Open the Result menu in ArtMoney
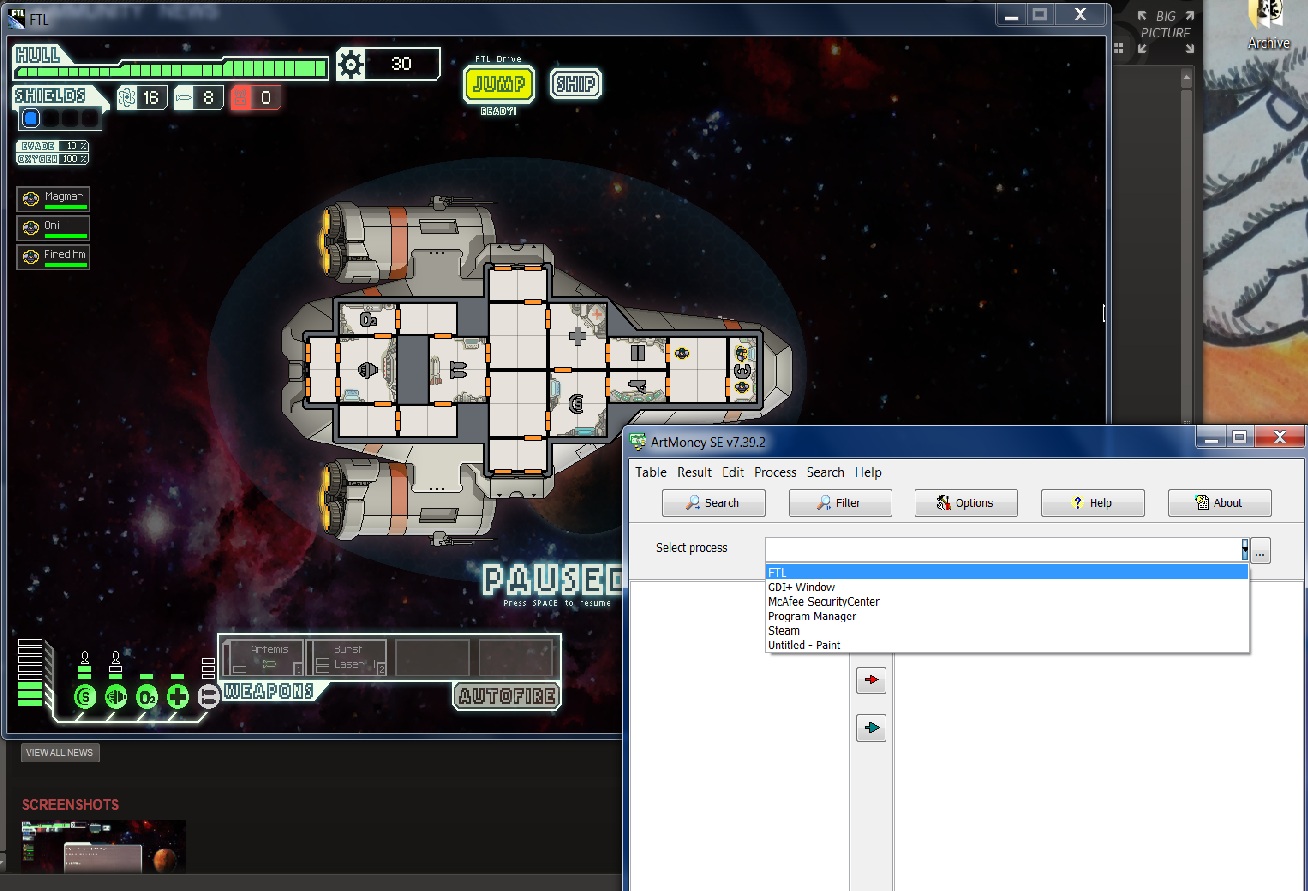Viewport: 1308px width, 891px height. [694, 472]
